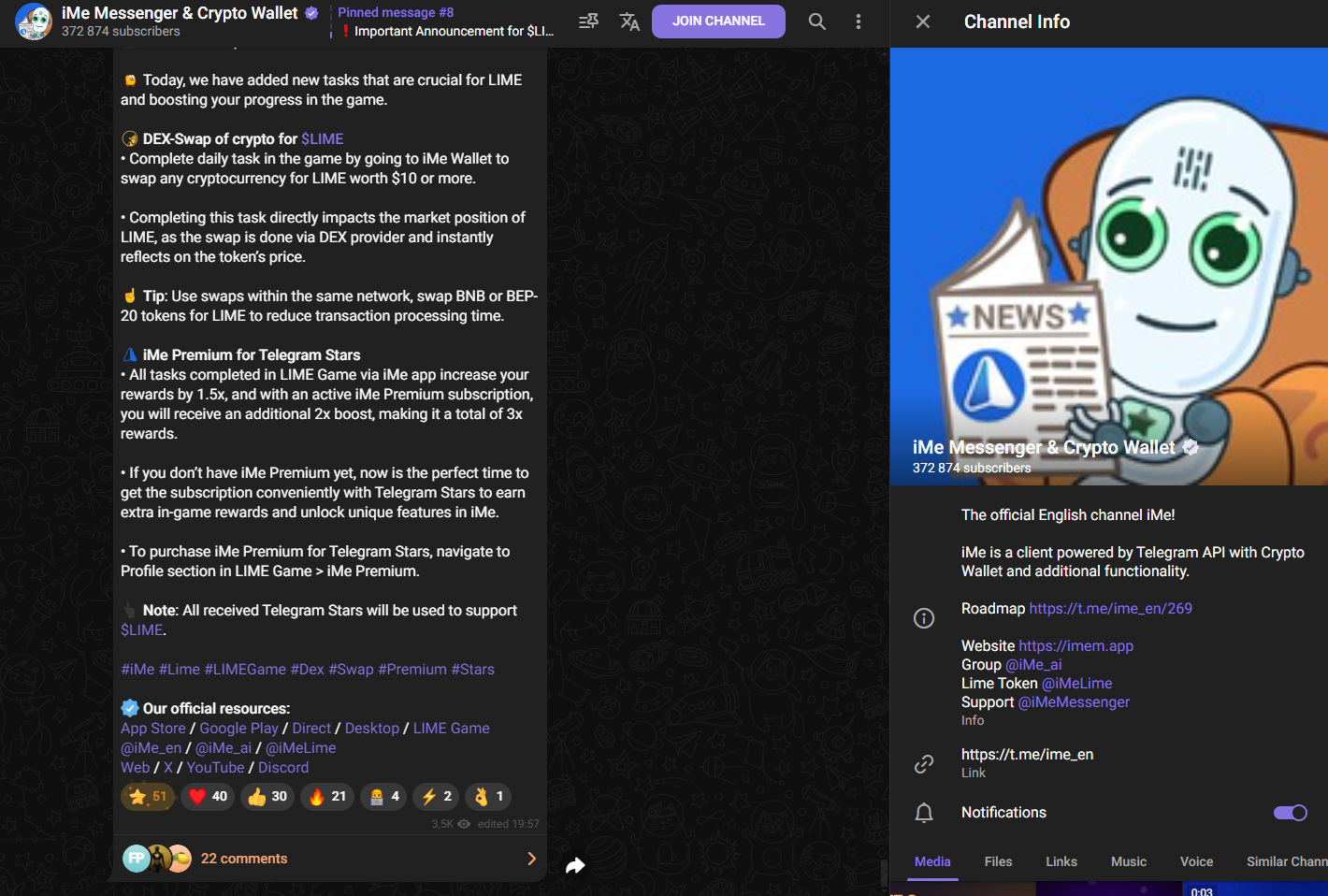Viewport: 1328px width, 896px height.
Task: Click the #Premium hashtag
Action: pos(412,670)
